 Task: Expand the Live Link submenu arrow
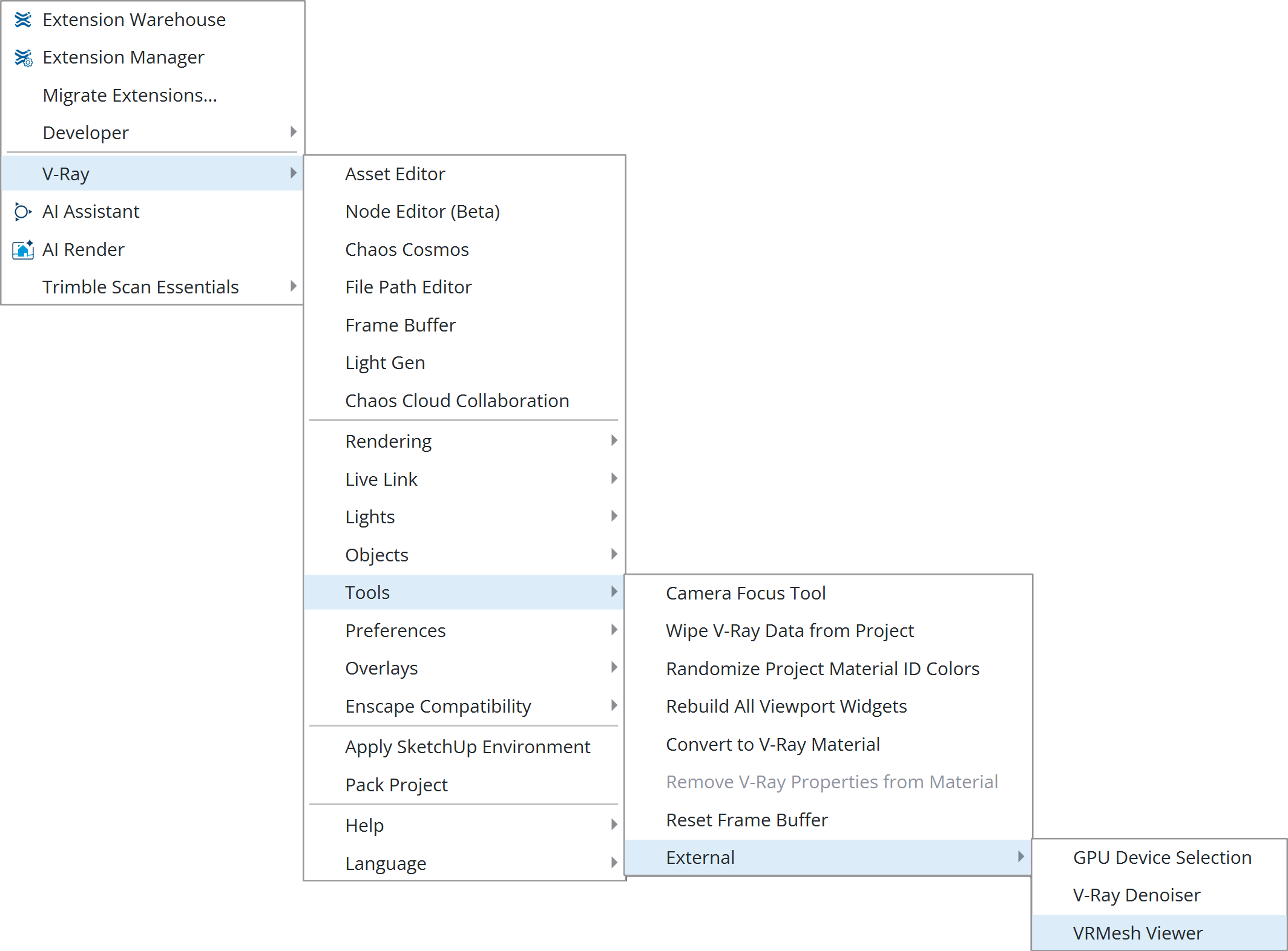(x=614, y=479)
